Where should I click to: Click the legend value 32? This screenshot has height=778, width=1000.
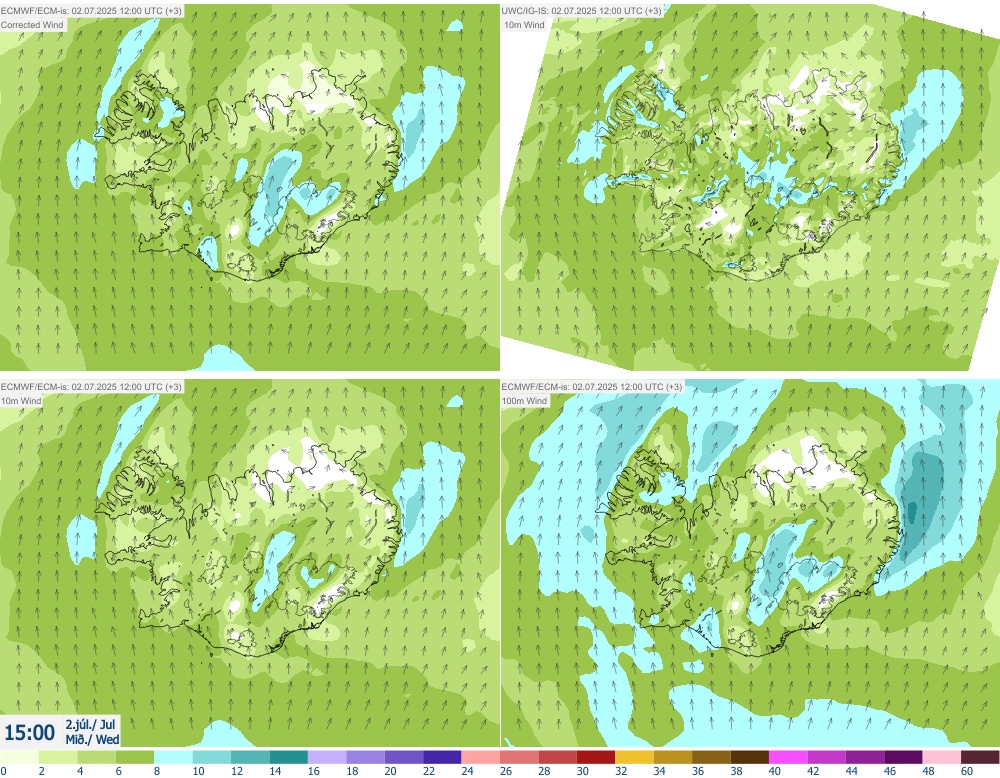[621, 771]
